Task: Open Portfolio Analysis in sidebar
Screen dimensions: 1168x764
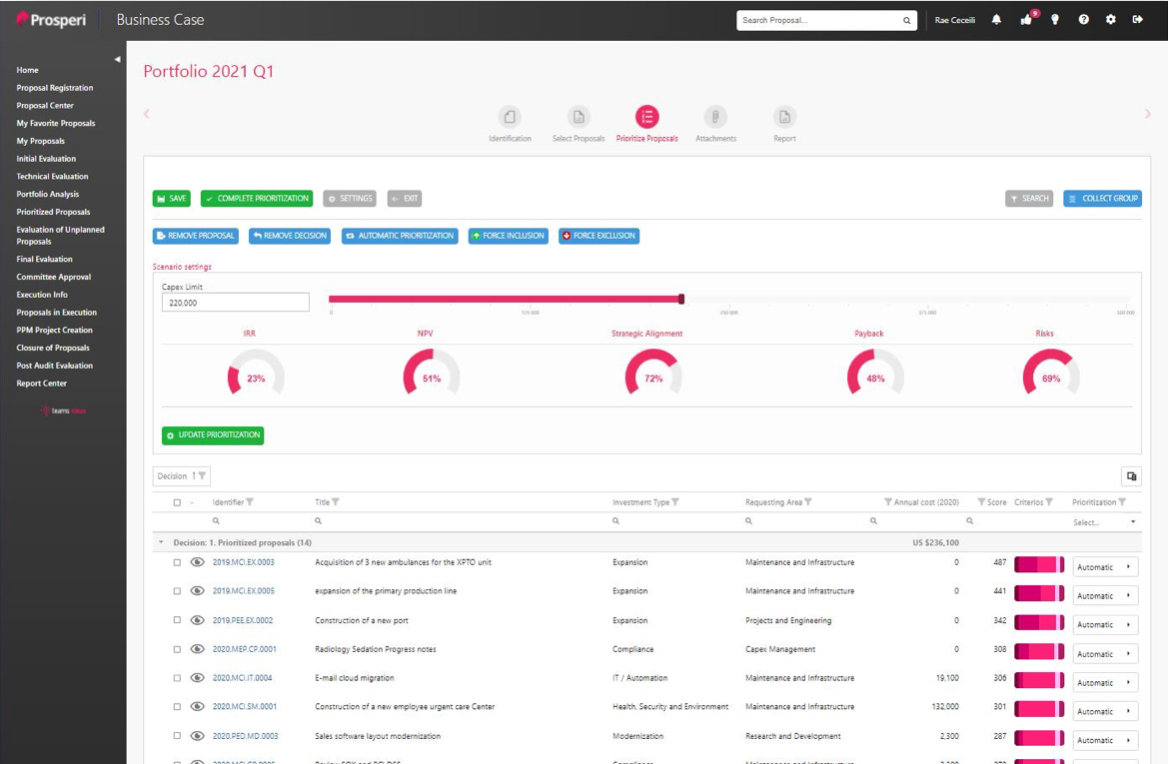Action: 48,194
